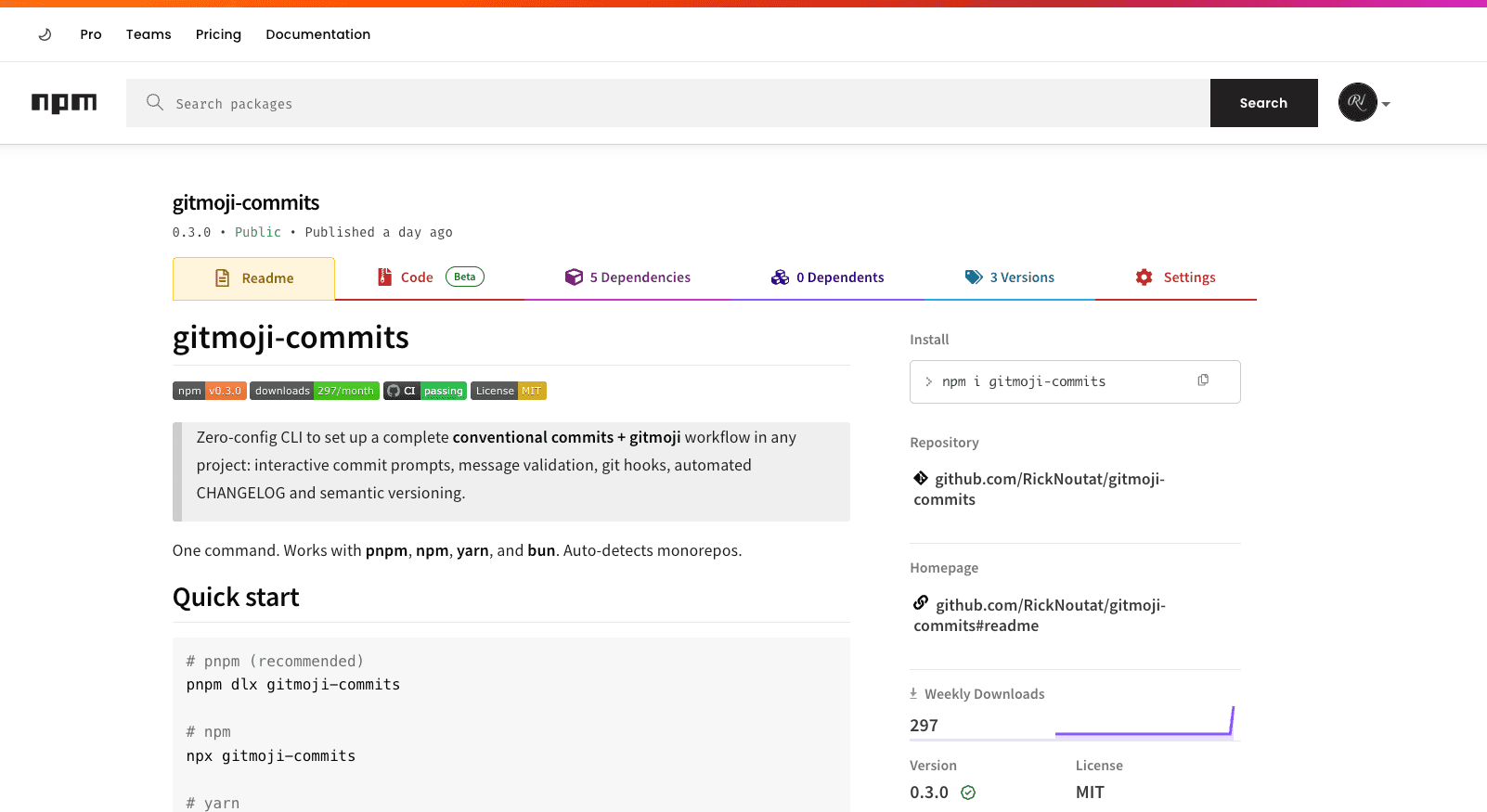This screenshot has width=1487, height=812.
Task: Click the Quick start heading
Action: click(x=236, y=597)
